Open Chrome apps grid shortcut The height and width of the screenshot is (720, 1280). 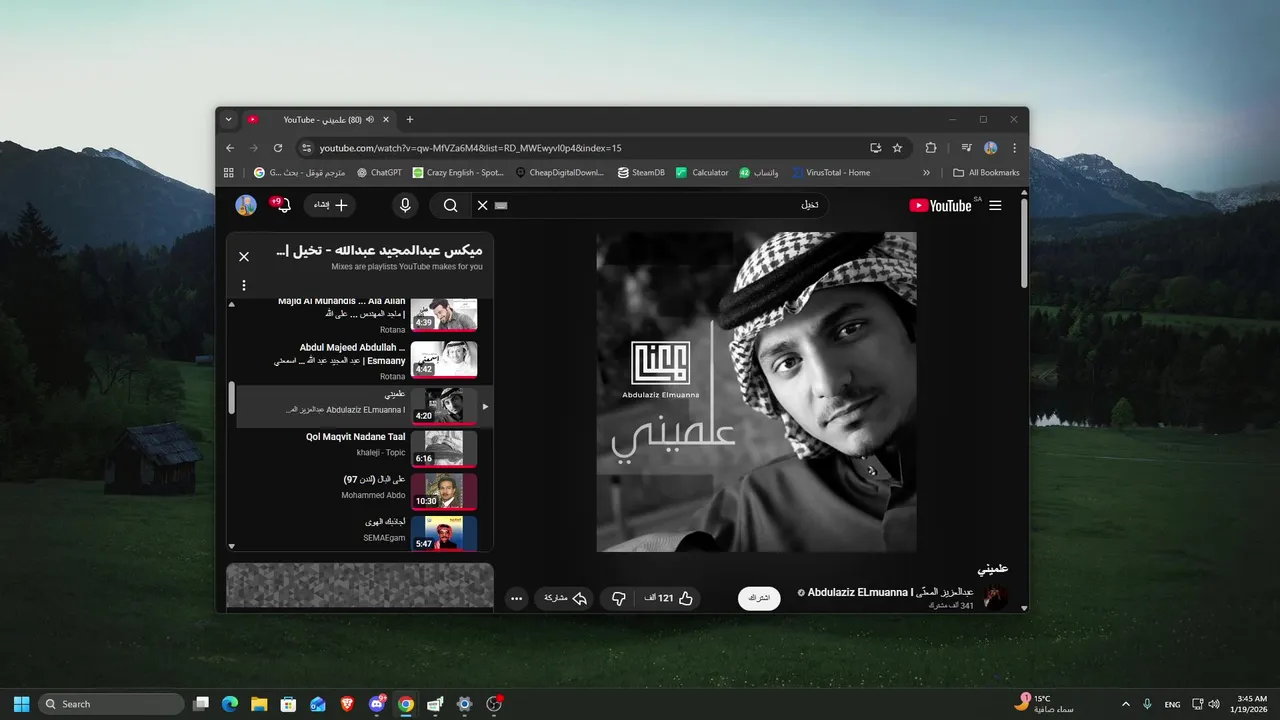click(x=229, y=172)
